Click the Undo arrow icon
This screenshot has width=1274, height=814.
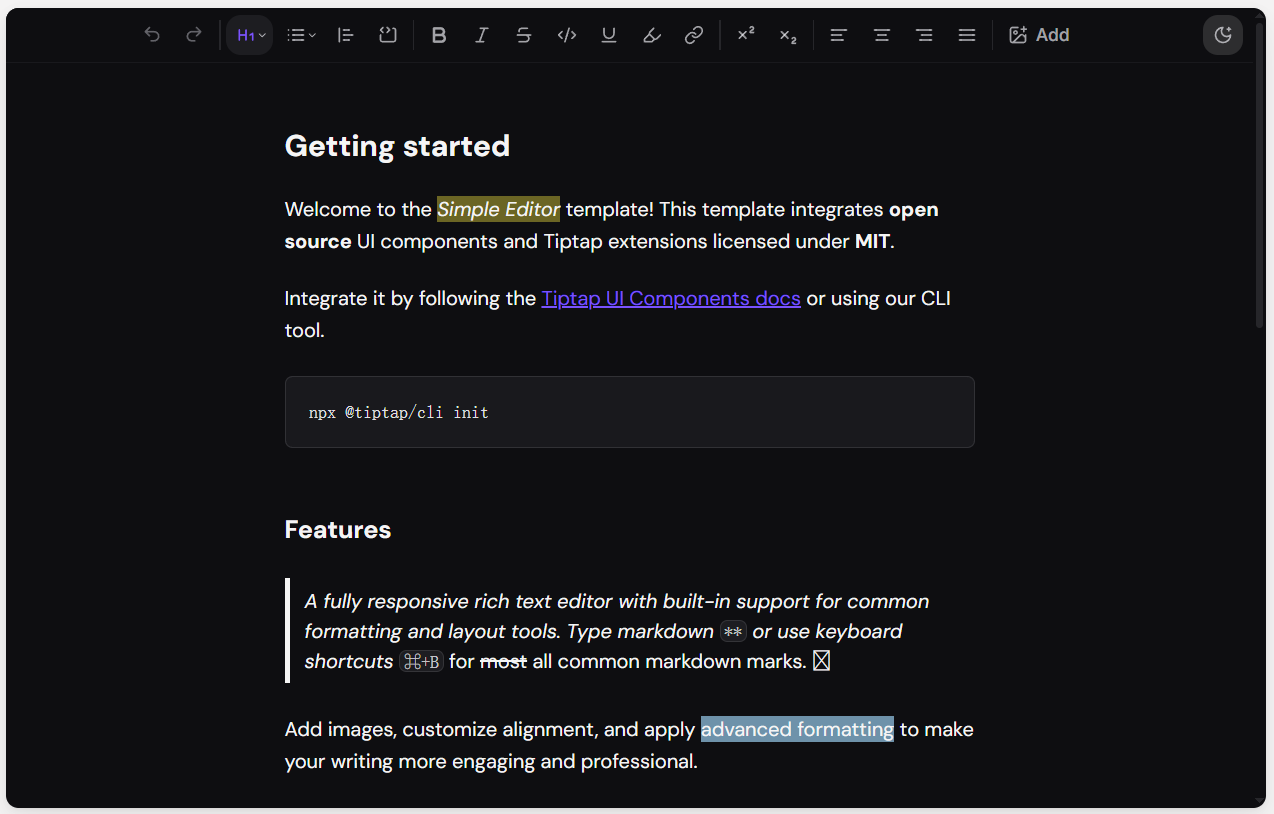pyautogui.click(x=152, y=35)
